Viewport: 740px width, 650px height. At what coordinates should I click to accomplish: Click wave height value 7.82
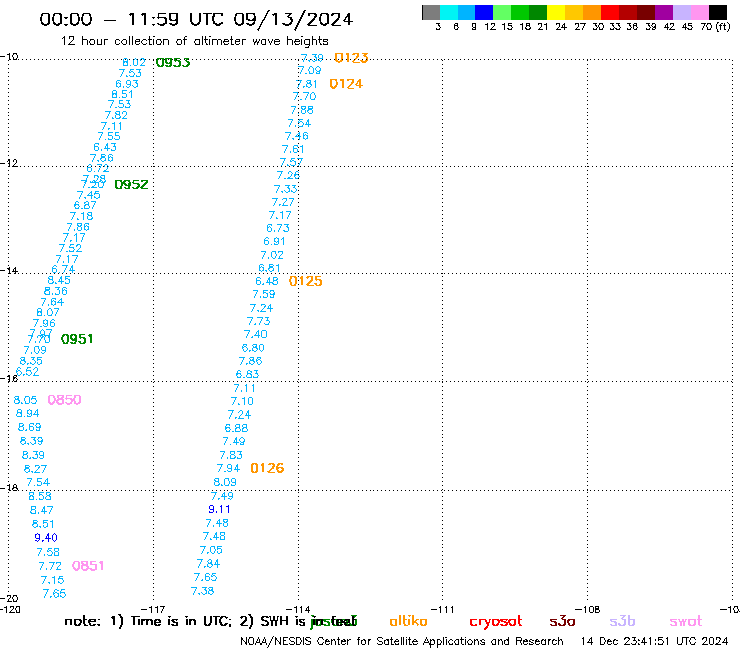click(116, 115)
